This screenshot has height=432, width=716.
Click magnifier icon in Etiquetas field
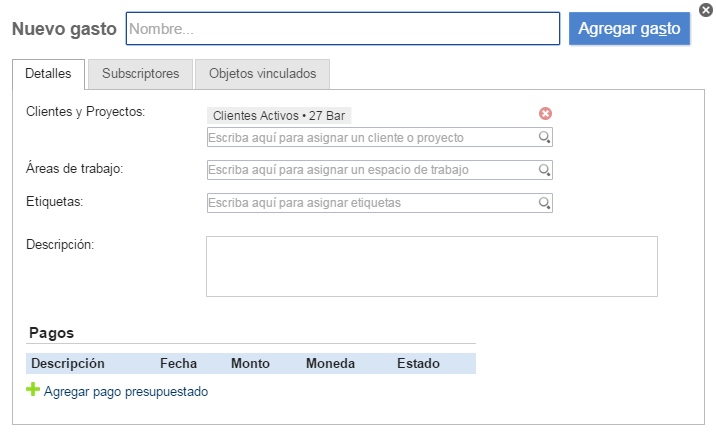pos(545,204)
